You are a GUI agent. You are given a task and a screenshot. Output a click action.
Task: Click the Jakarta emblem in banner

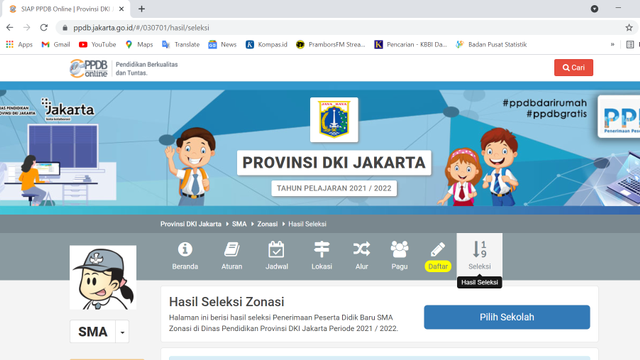coord(334,120)
